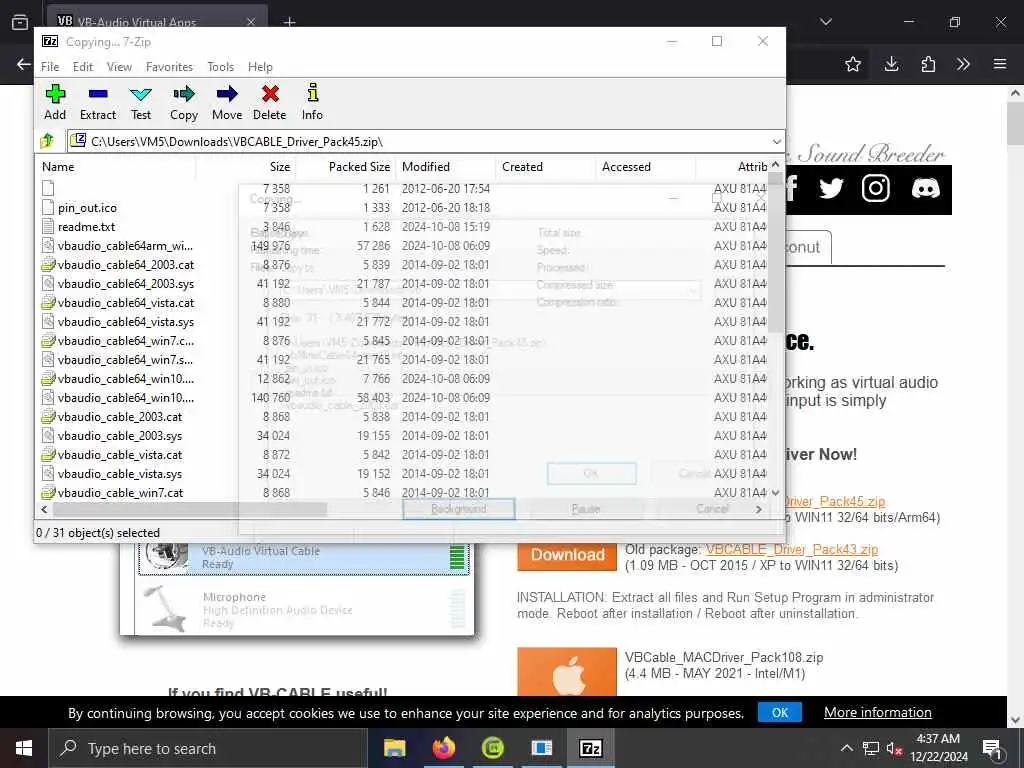This screenshot has height=768, width=1024.
Task: Click the Discord icon on the webpage
Action: point(925,189)
